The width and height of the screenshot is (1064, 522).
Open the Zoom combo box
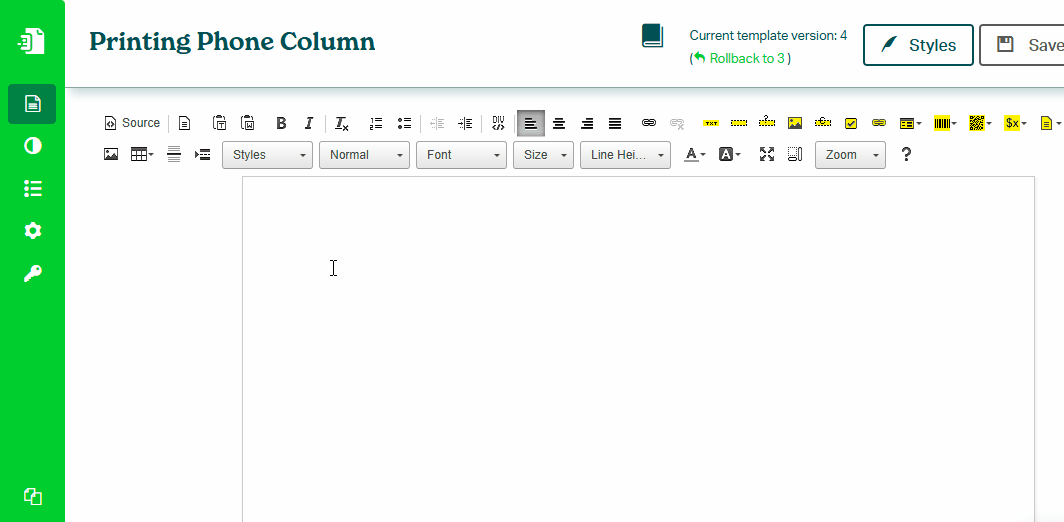pyautogui.click(x=850, y=155)
